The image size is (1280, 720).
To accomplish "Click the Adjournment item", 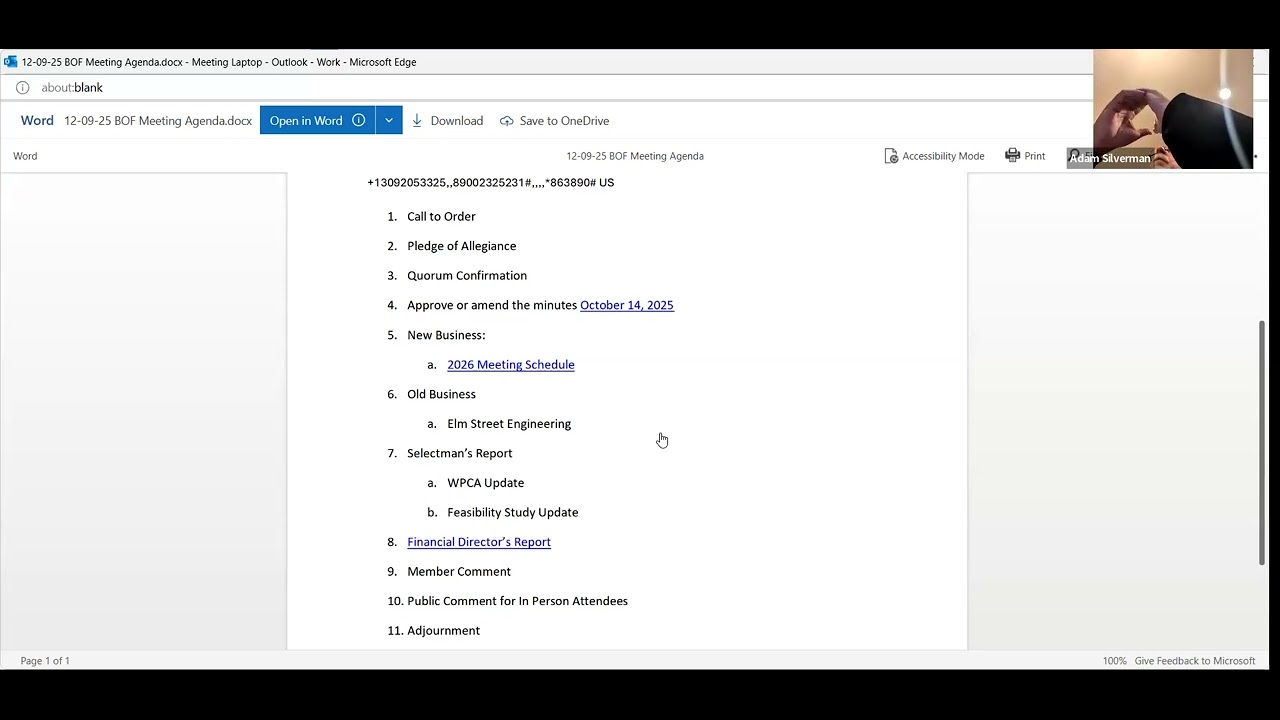I will 444,631.
